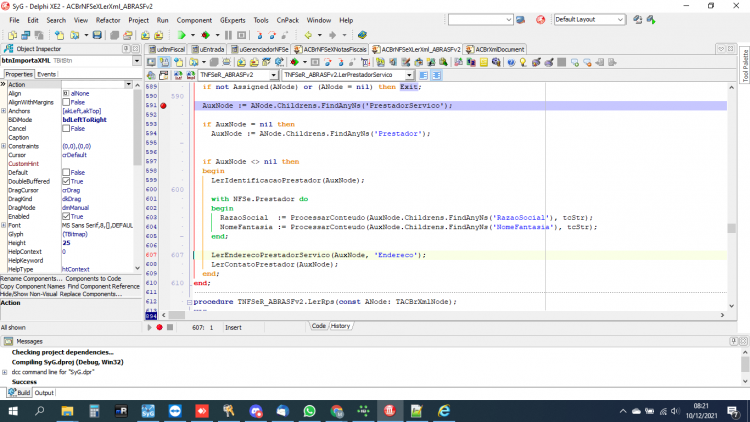Click the Trace Into debug icon
This screenshot has width=750, height=422.
point(259,35)
